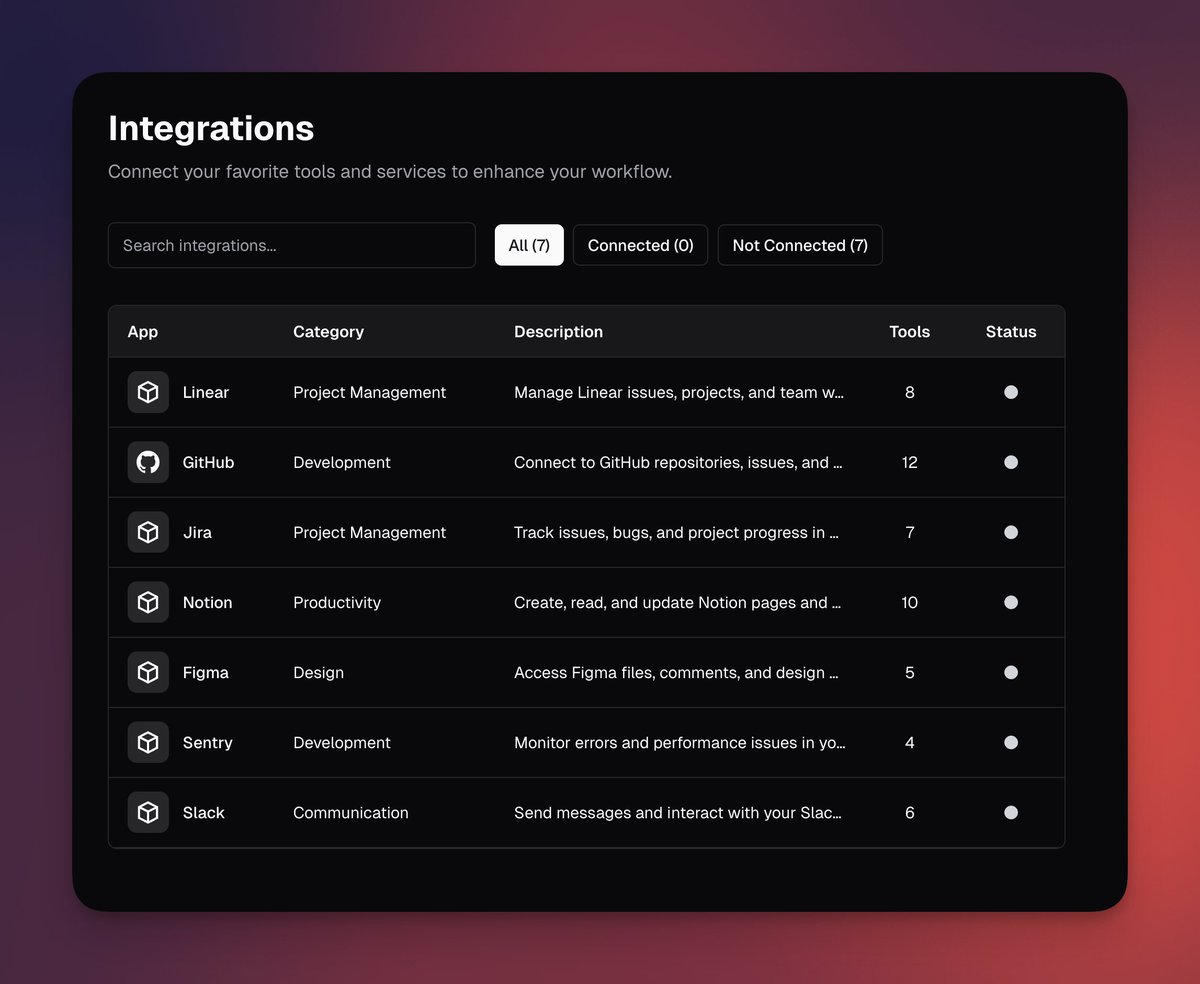Click the status dot in the Notion row

click(x=1011, y=602)
